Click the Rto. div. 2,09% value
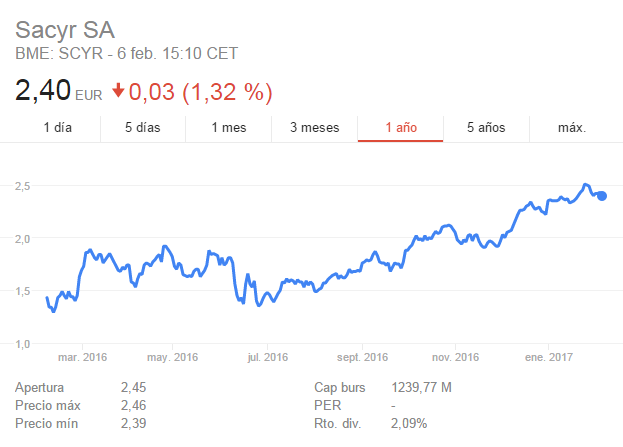The height and width of the screenshot is (447, 623). point(411,424)
